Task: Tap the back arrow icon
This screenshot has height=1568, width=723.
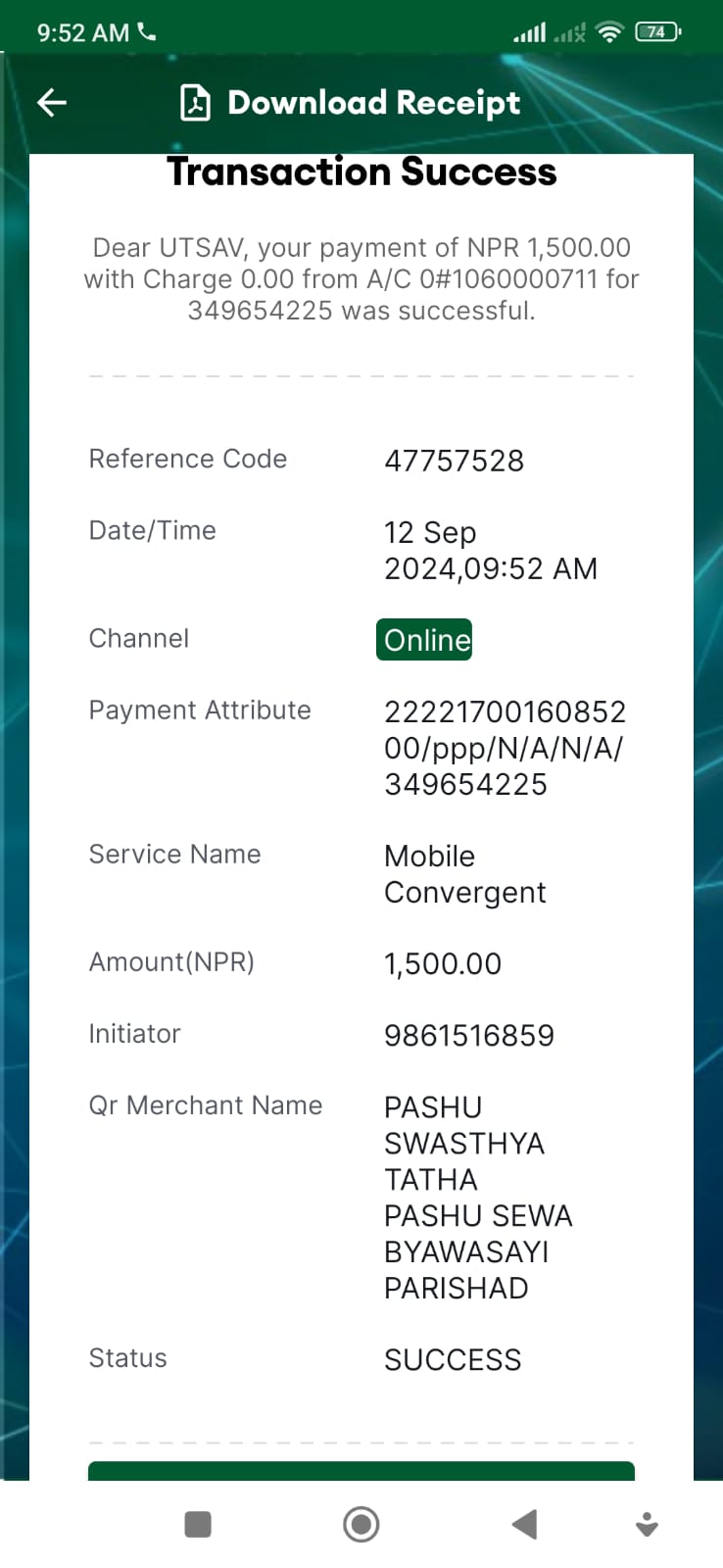Action: point(51,102)
